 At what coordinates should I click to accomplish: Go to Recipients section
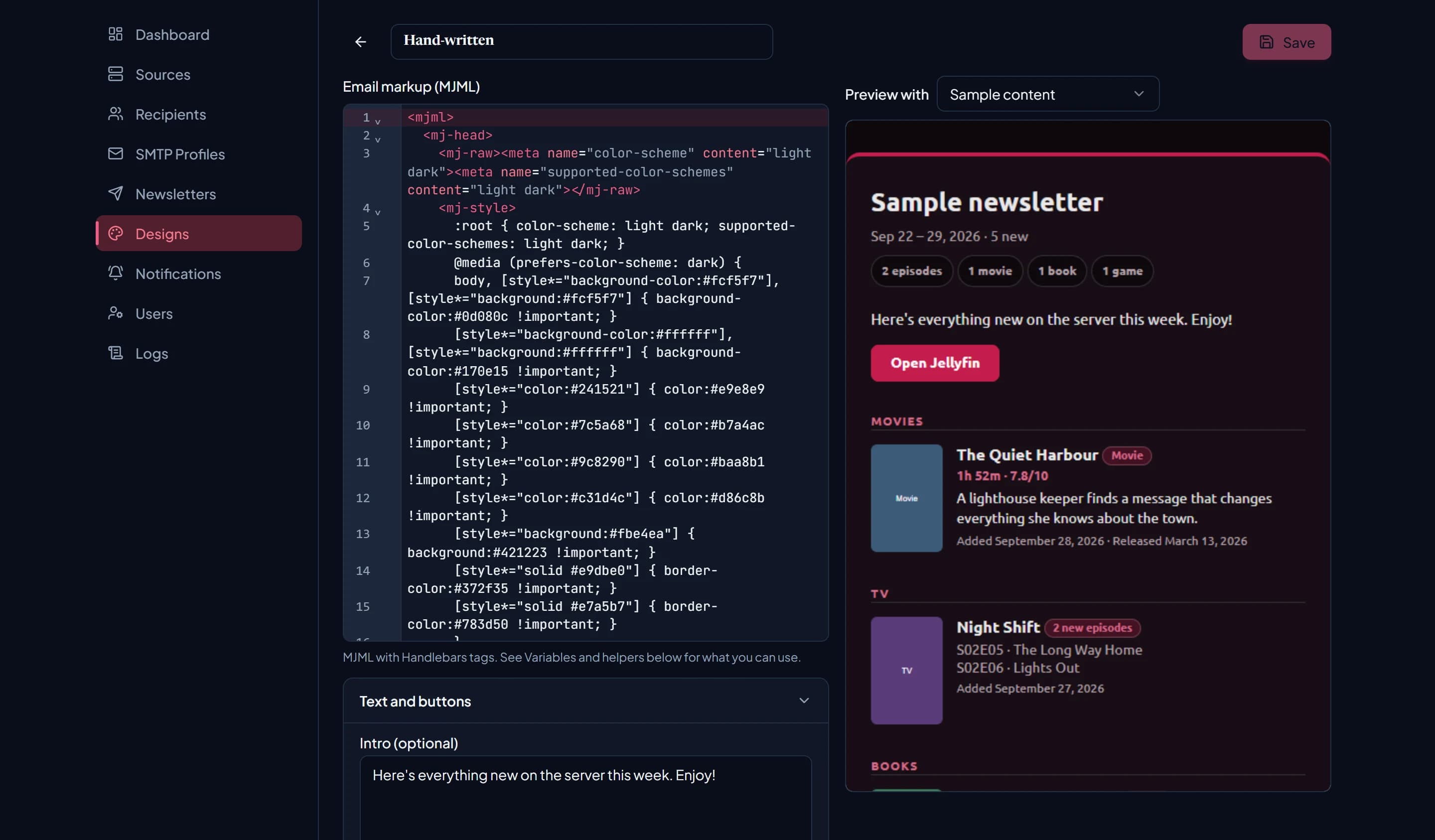coord(199,114)
